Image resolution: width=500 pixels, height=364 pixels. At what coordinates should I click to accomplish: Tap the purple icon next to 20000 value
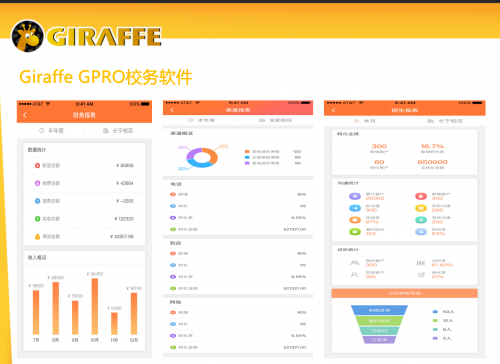(x=355, y=196)
